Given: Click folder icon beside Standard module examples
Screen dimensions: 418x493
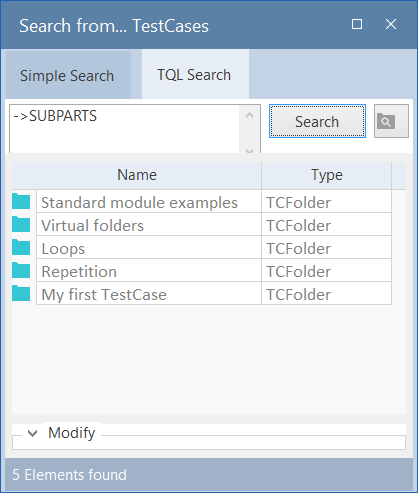Looking at the screenshot, I should coord(21,201).
